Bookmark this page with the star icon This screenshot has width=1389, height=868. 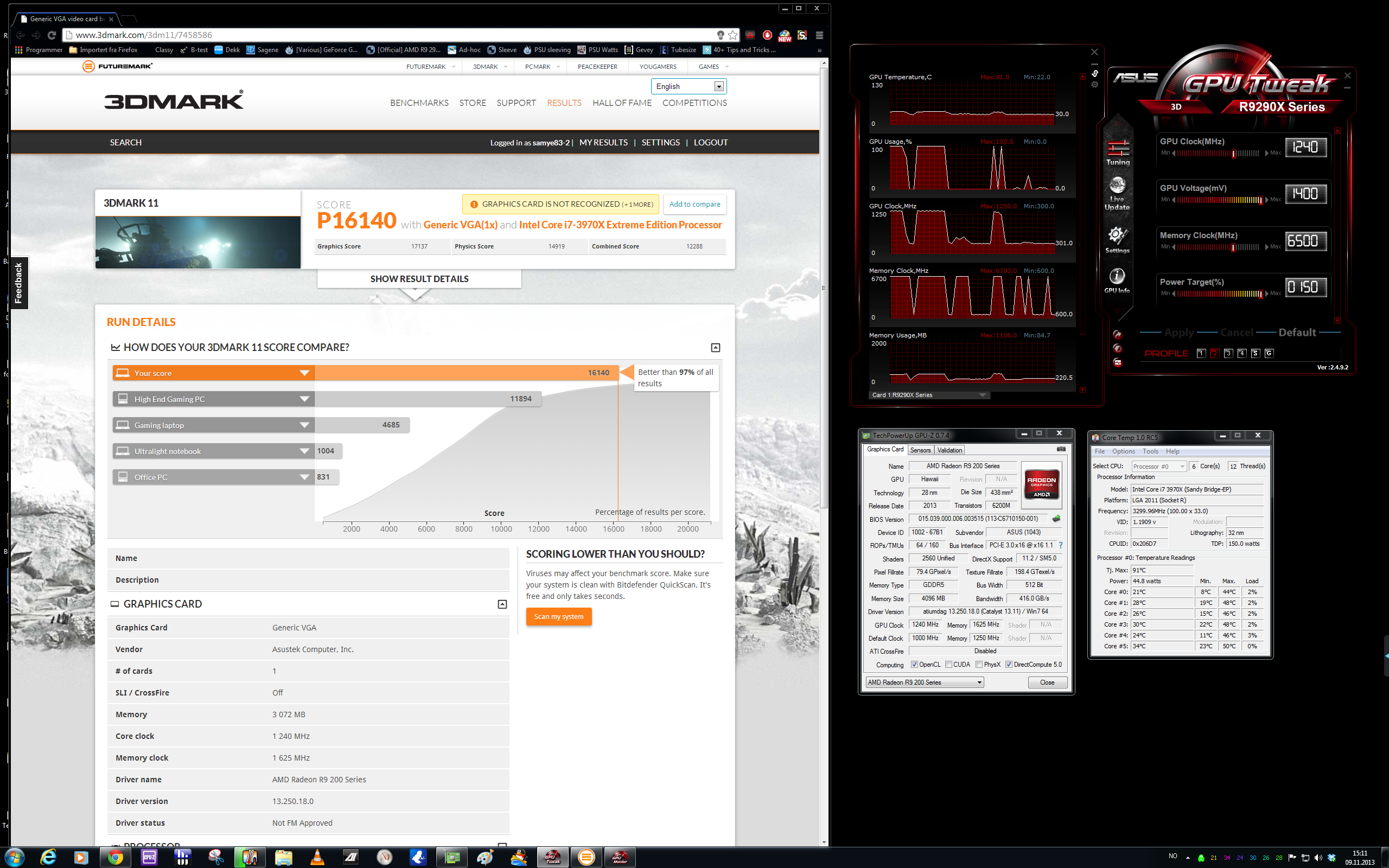point(733,35)
